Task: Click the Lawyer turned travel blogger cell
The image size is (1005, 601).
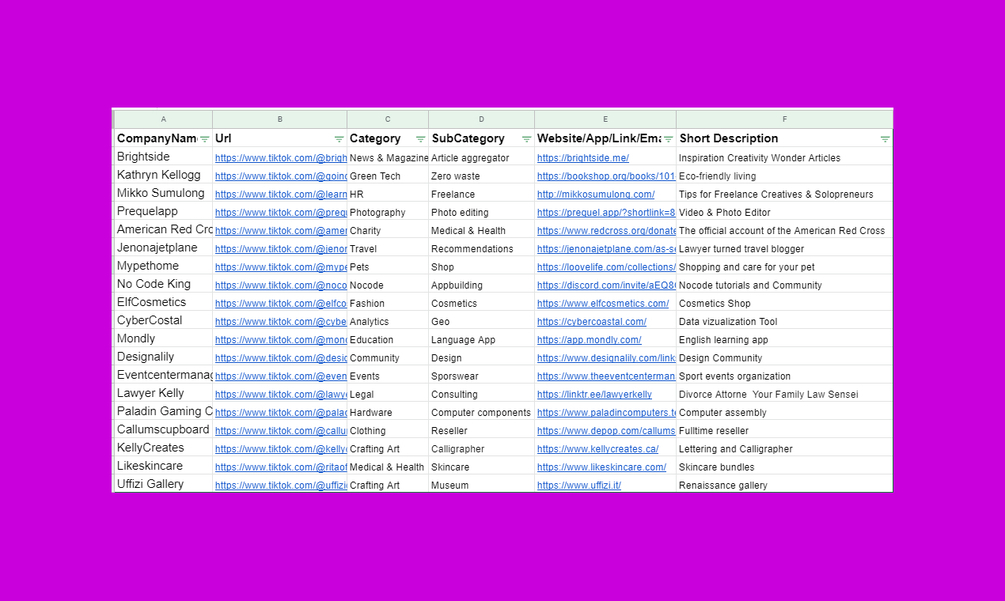Action: click(x=785, y=249)
